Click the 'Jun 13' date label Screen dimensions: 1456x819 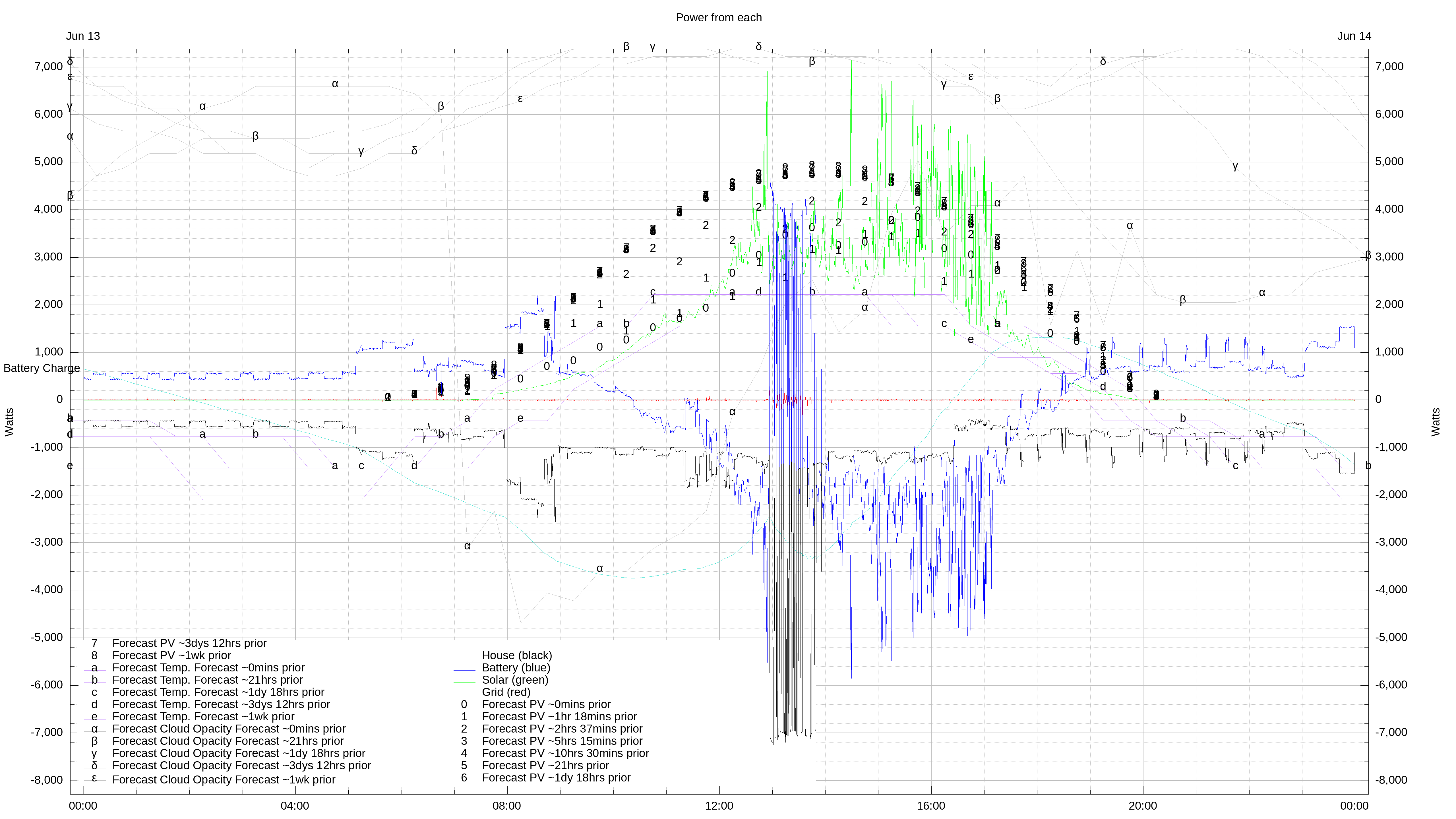click(x=82, y=36)
